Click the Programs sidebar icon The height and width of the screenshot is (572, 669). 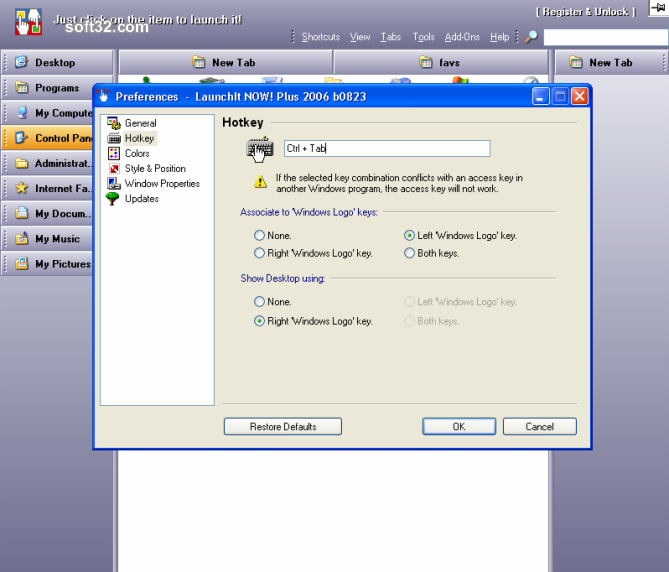21,87
